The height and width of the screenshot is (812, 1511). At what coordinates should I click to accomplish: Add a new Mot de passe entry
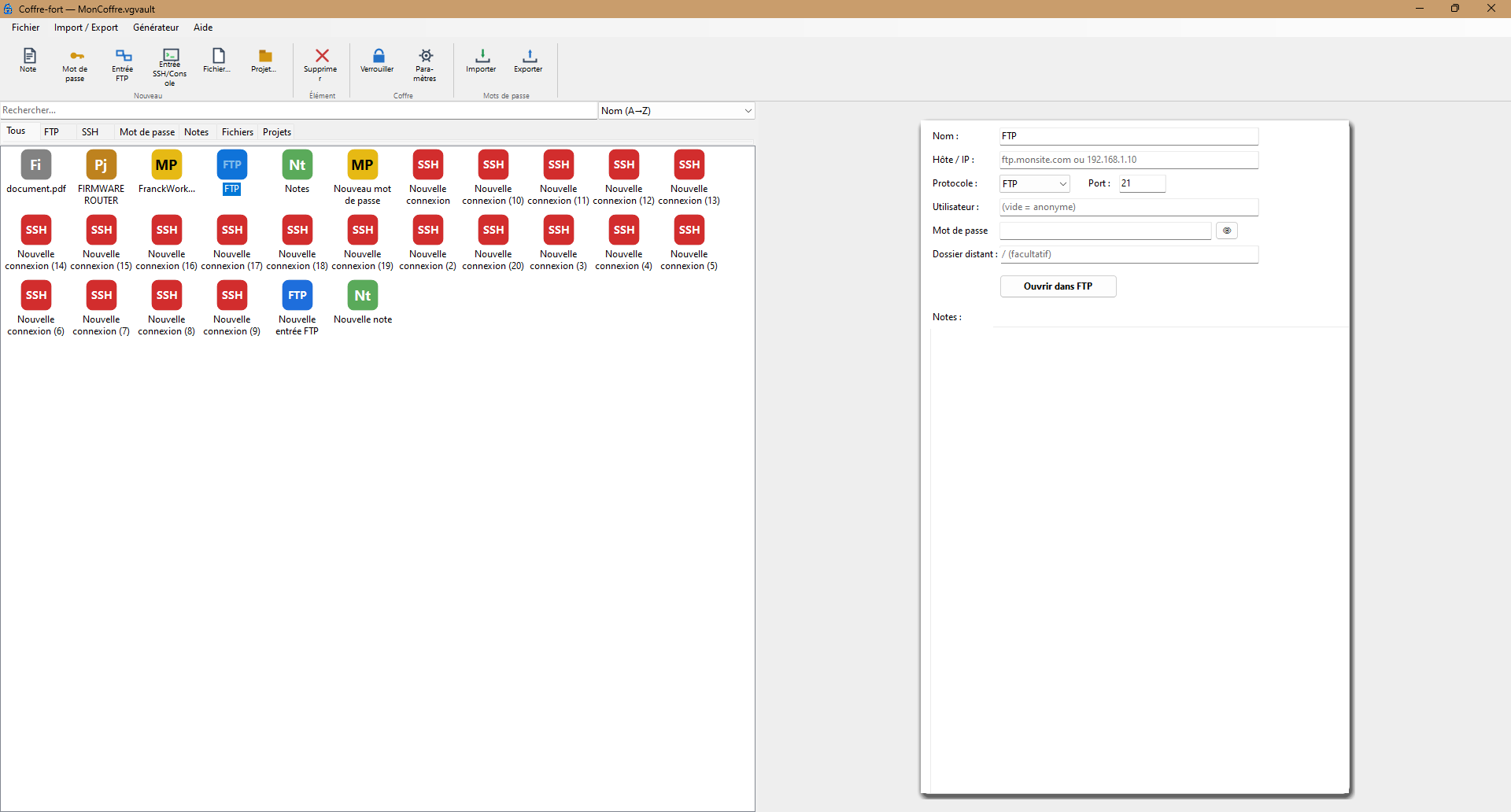(x=75, y=65)
